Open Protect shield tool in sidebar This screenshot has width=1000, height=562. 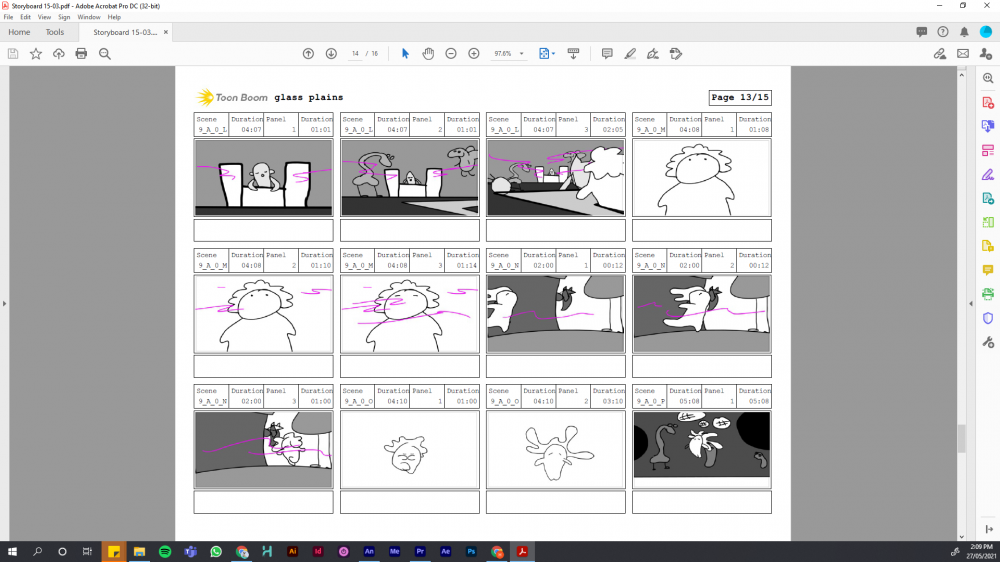988,318
